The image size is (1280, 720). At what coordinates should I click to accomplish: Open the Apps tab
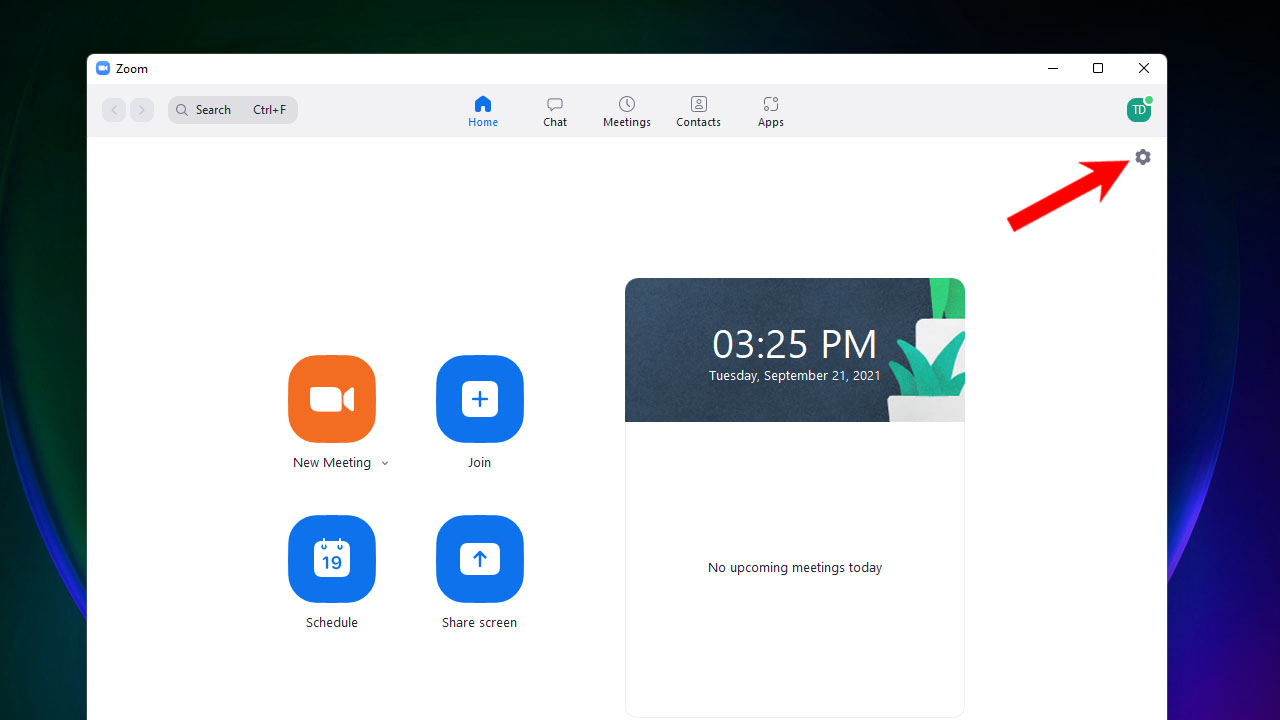pos(770,111)
